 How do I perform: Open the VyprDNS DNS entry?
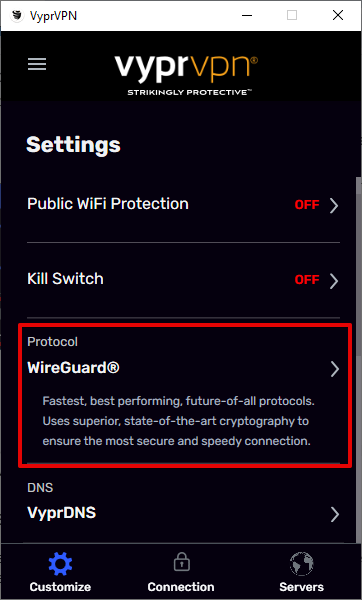[183, 504]
